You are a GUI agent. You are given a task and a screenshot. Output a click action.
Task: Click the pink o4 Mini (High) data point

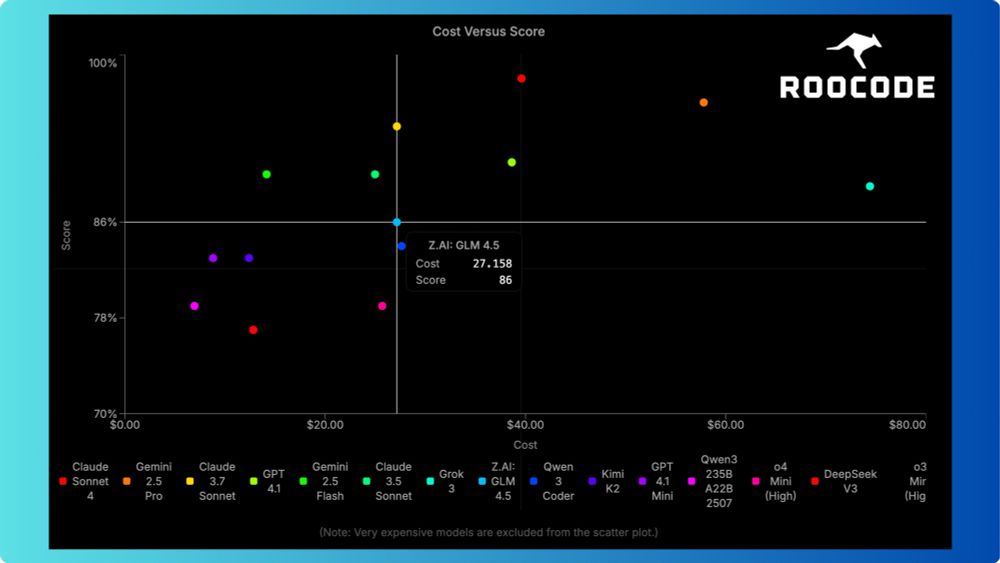pyautogui.click(x=382, y=306)
